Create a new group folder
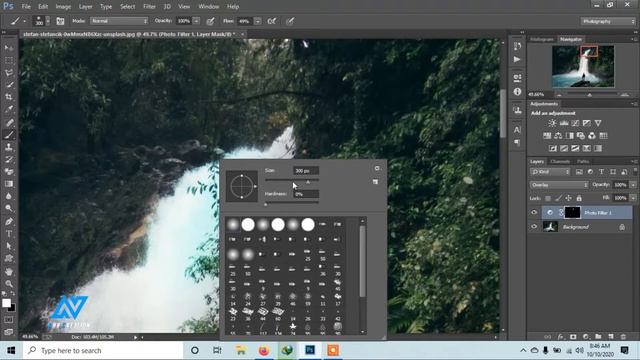 pyautogui.click(x=598, y=337)
